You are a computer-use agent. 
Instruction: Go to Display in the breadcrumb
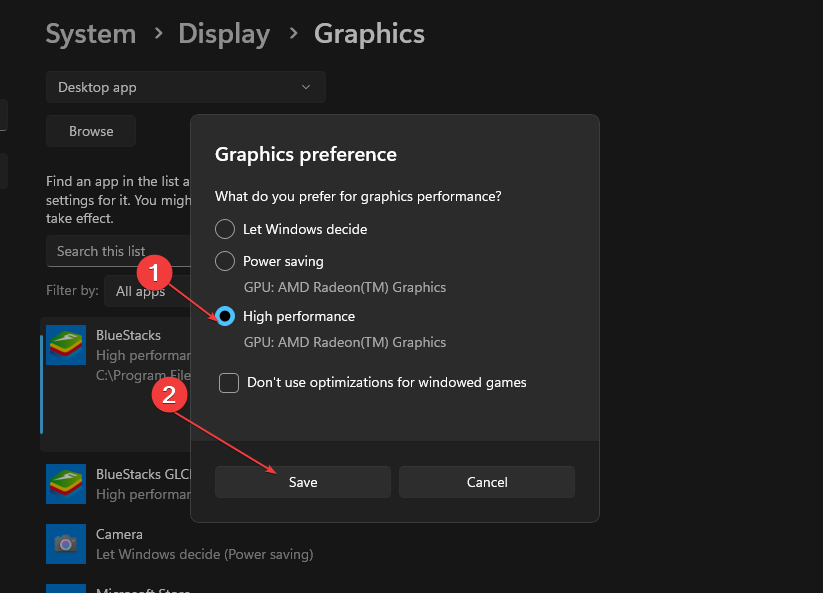click(223, 33)
